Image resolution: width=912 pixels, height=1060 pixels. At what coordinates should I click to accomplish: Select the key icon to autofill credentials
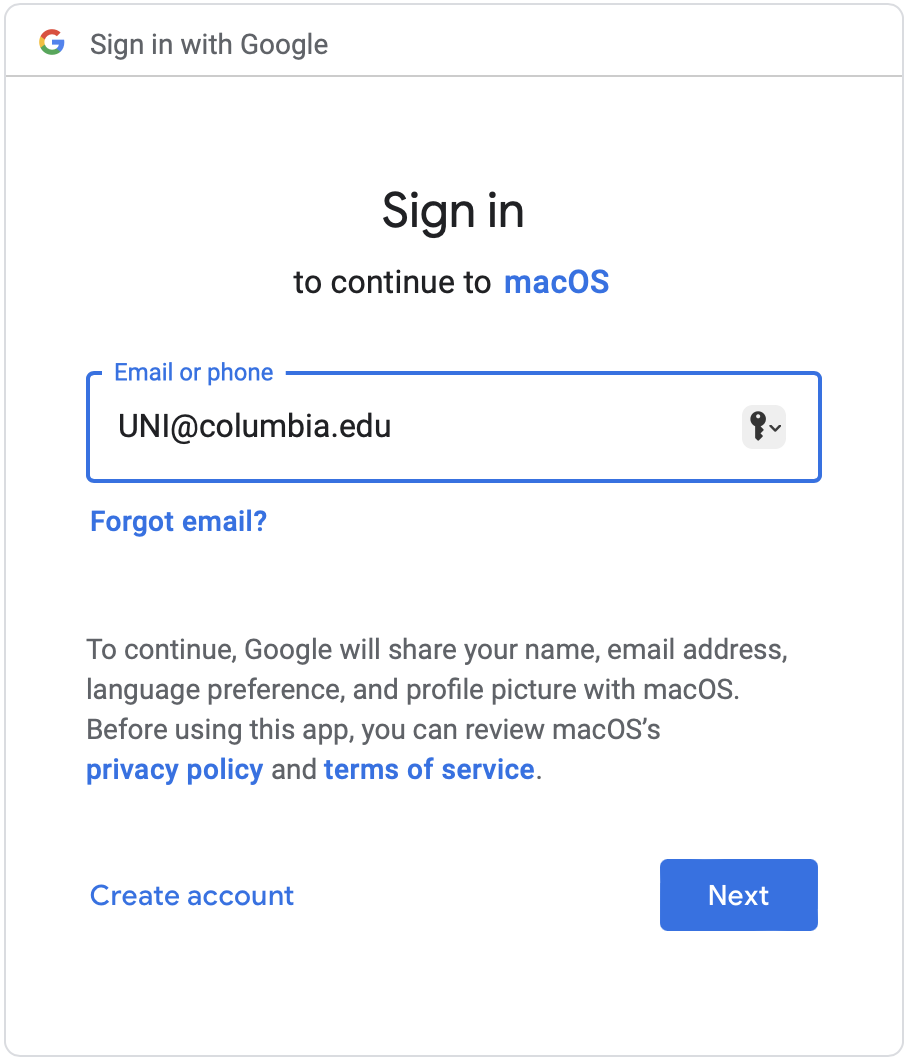(758, 427)
